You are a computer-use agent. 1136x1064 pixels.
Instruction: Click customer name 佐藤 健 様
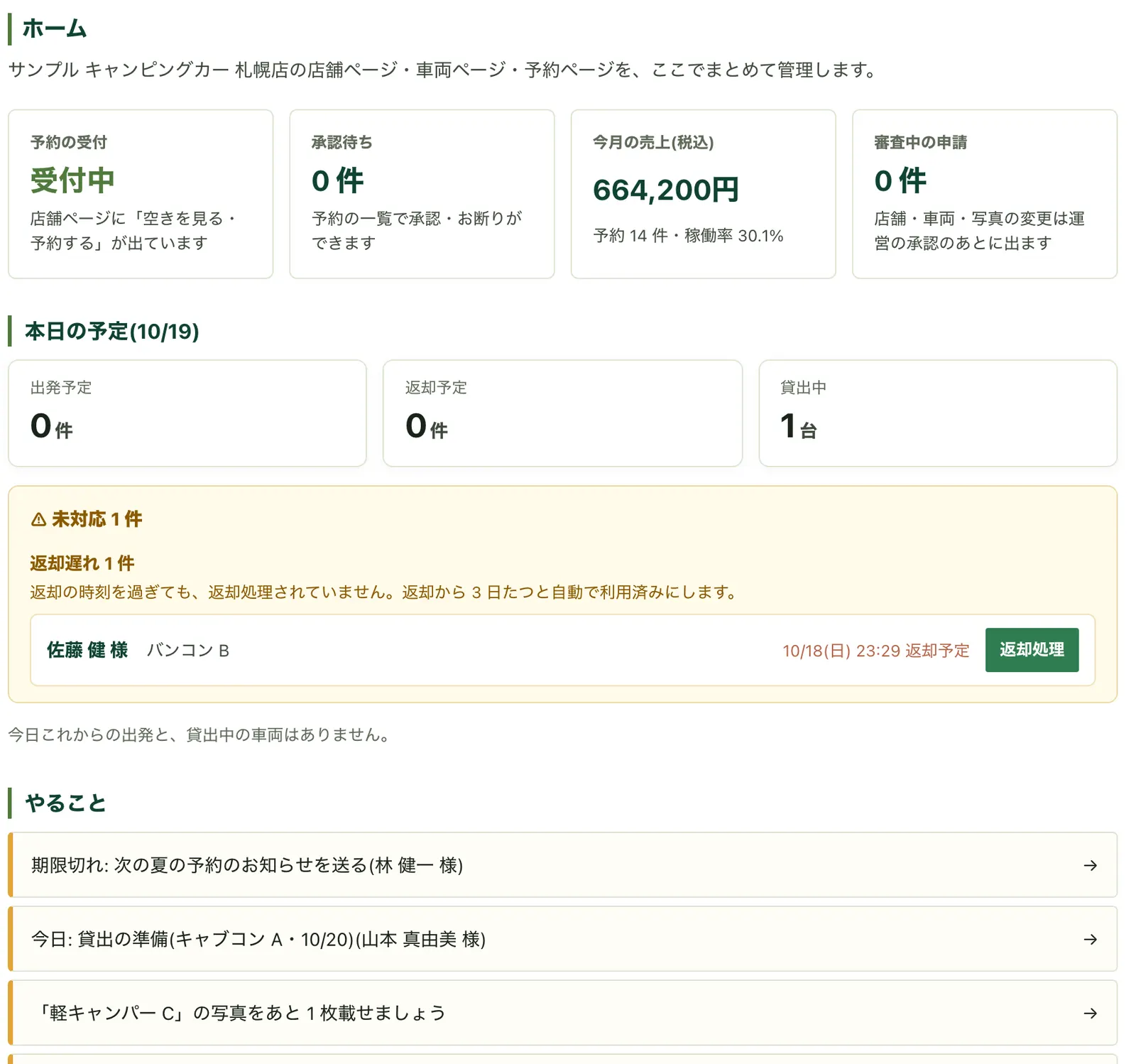click(87, 650)
